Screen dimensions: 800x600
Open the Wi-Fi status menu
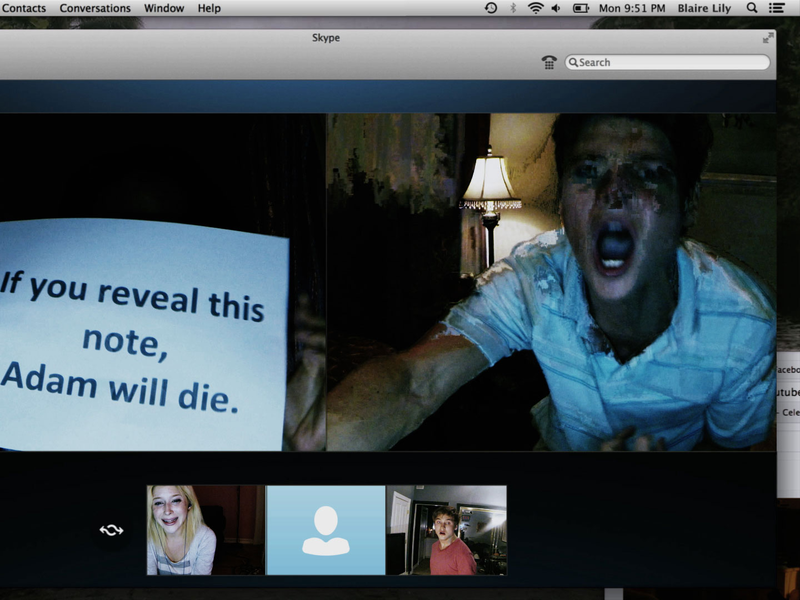(x=535, y=8)
